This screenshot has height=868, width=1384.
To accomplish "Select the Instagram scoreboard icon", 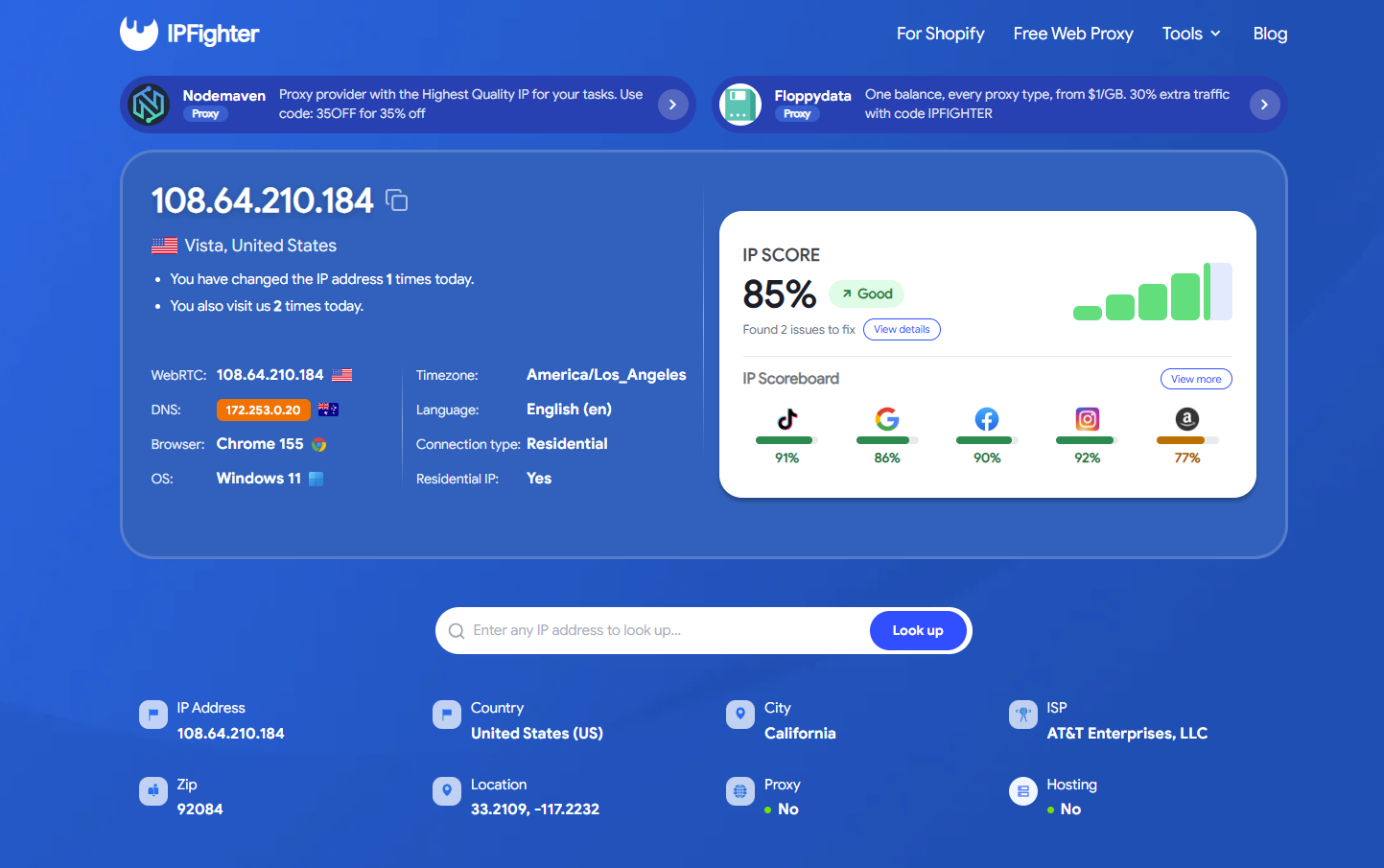I will click(x=1088, y=419).
